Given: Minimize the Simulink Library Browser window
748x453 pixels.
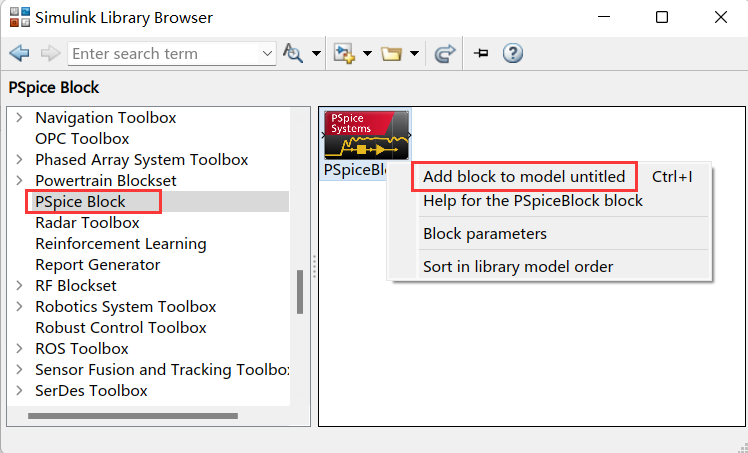Looking at the screenshot, I should coord(604,17).
